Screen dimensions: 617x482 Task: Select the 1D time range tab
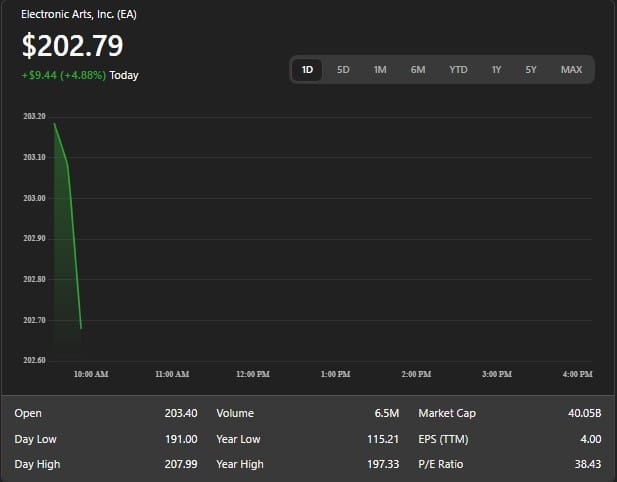[x=307, y=70]
